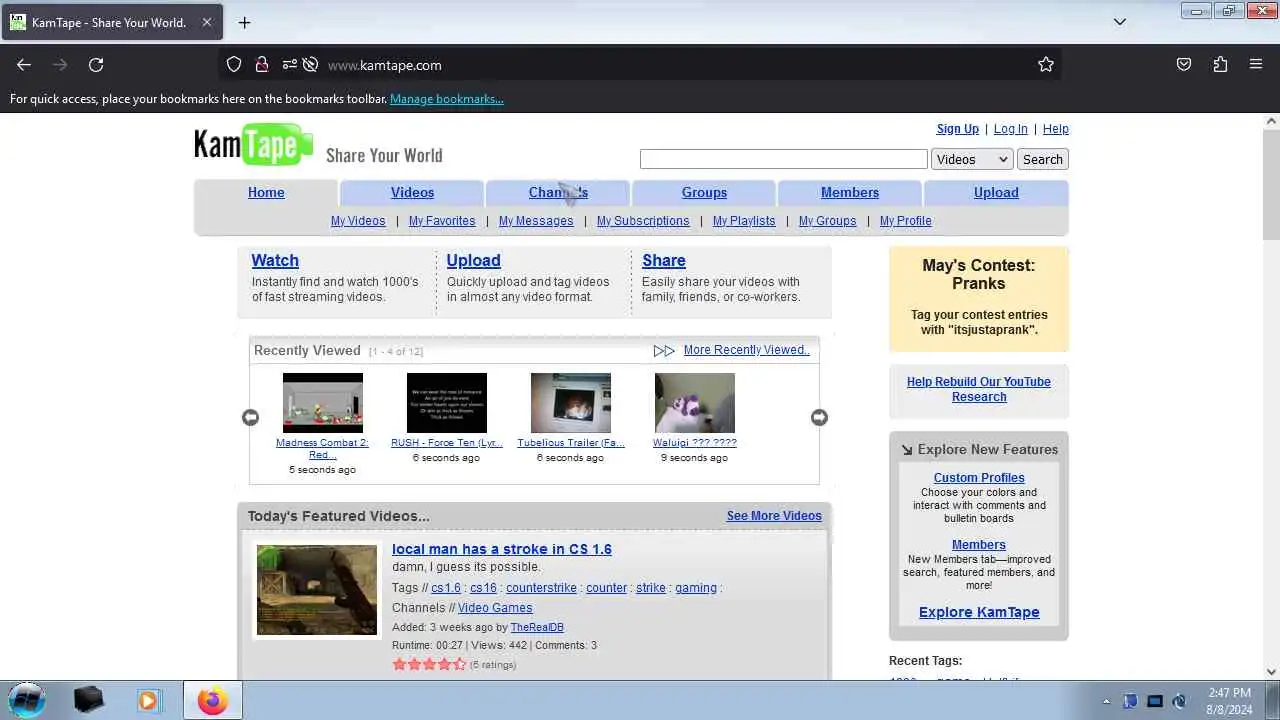The height and width of the screenshot is (720, 1280).
Task: Open the Waluigi video thumbnail
Action: 695,403
